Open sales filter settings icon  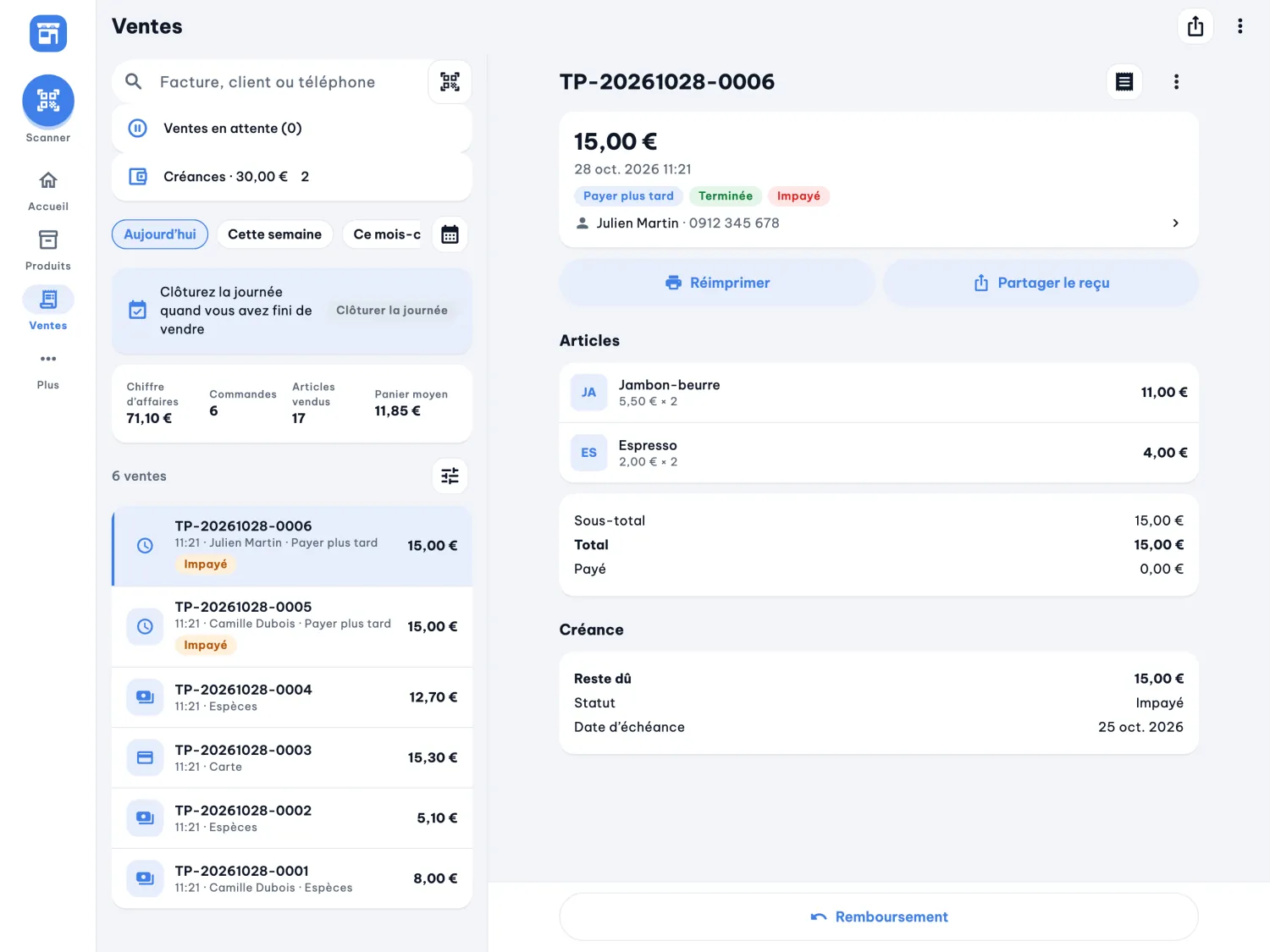coord(450,476)
